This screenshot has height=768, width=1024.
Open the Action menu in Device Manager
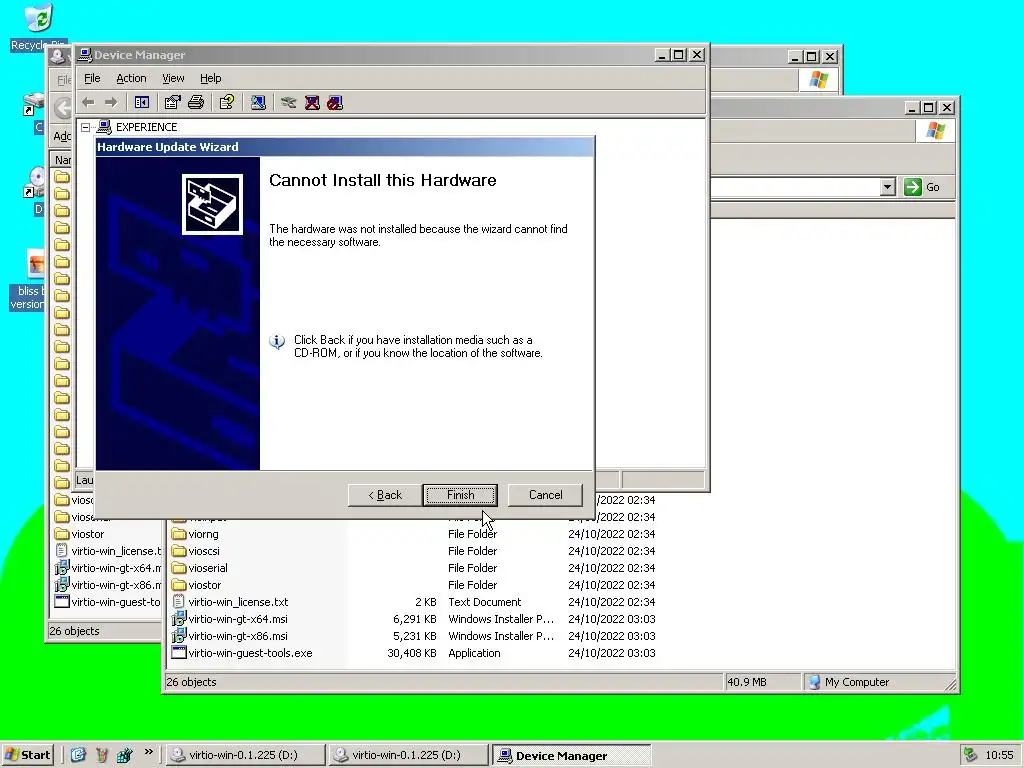pos(131,78)
